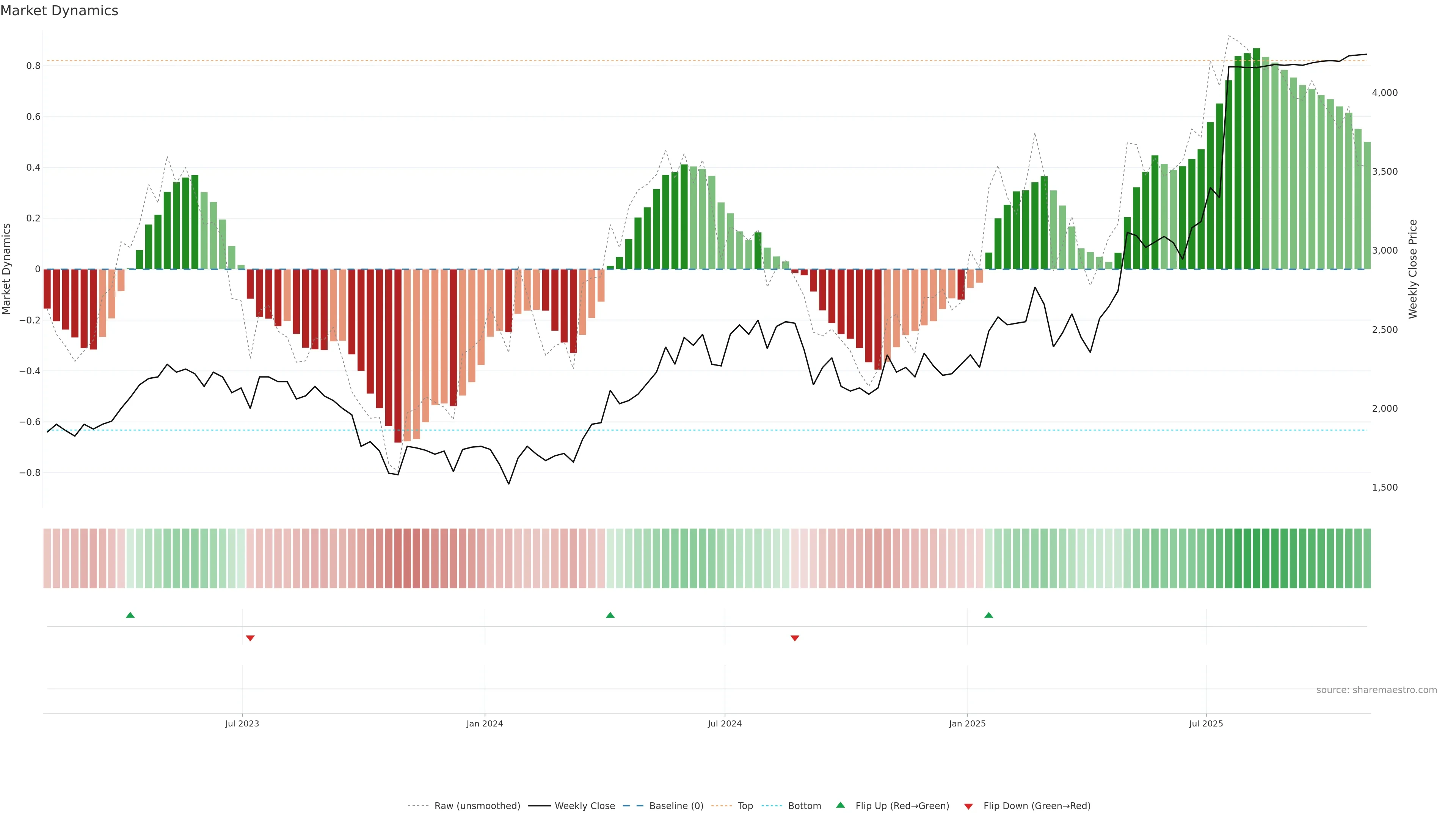Click the red flip-down marker near Aug 2024
Viewport: 1456px width, 819px height.
pyautogui.click(x=795, y=638)
